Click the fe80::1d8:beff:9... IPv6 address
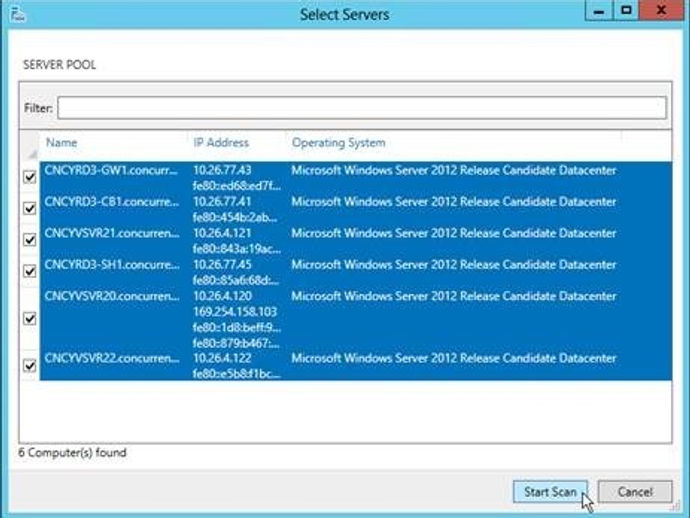 [x=237, y=327]
